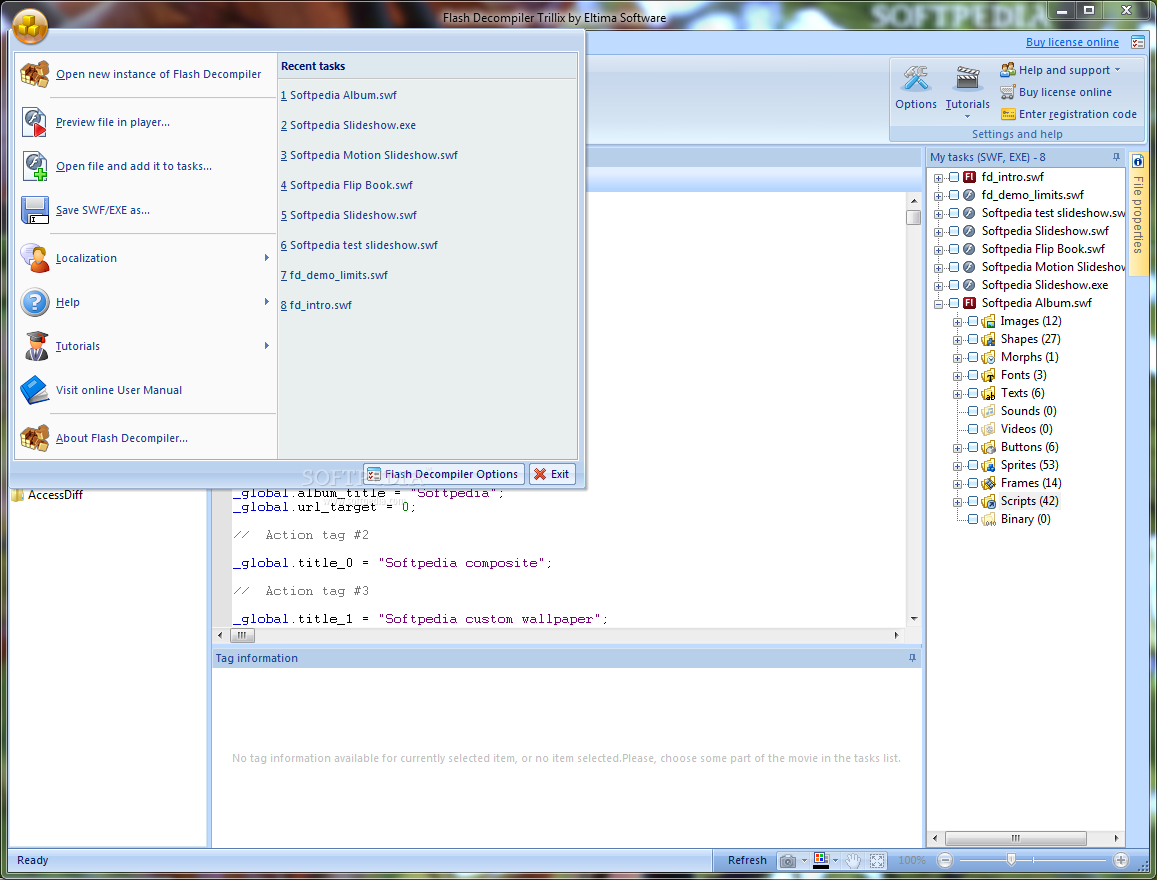Click the blue Help question mark icon
Screen dimensions: 1157x880
34,302
